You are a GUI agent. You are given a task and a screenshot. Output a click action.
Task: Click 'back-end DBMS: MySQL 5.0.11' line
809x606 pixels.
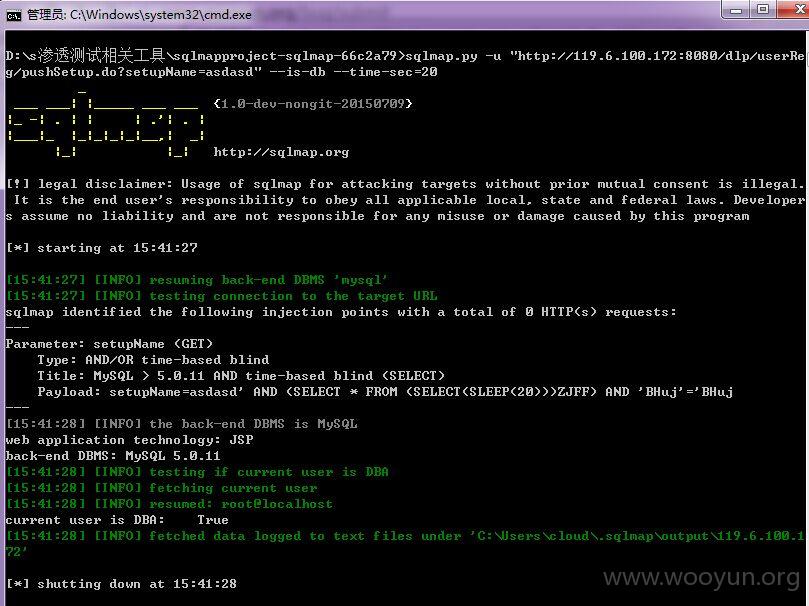point(113,456)
